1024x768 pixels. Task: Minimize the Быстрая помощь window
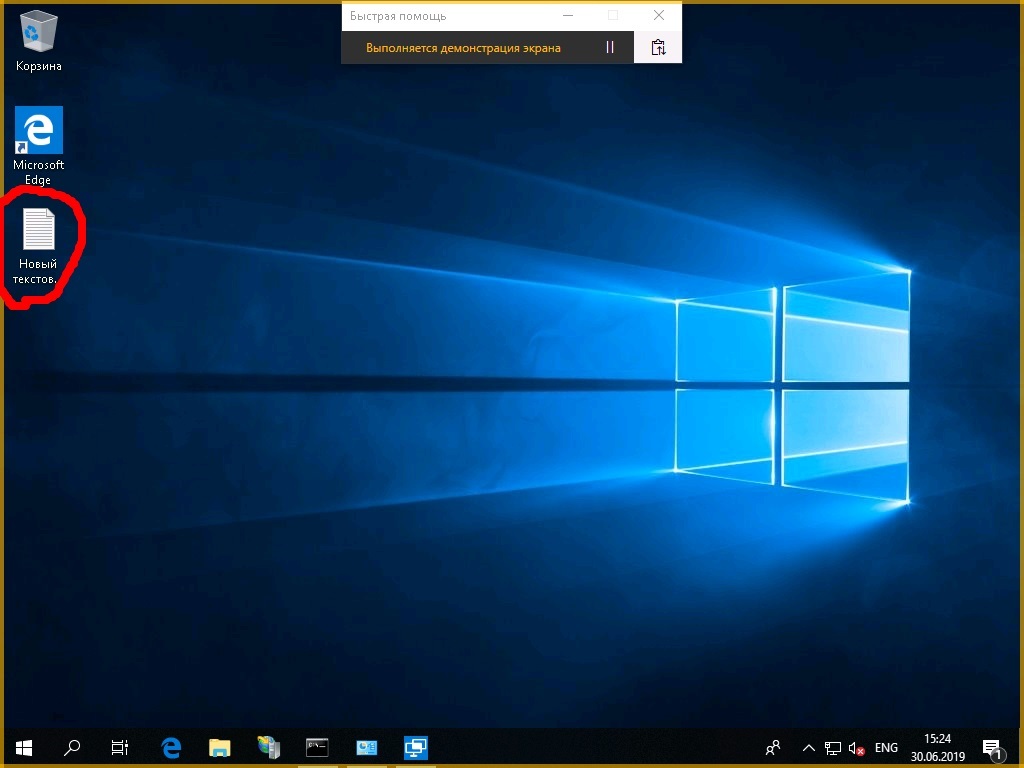point(568,15)
